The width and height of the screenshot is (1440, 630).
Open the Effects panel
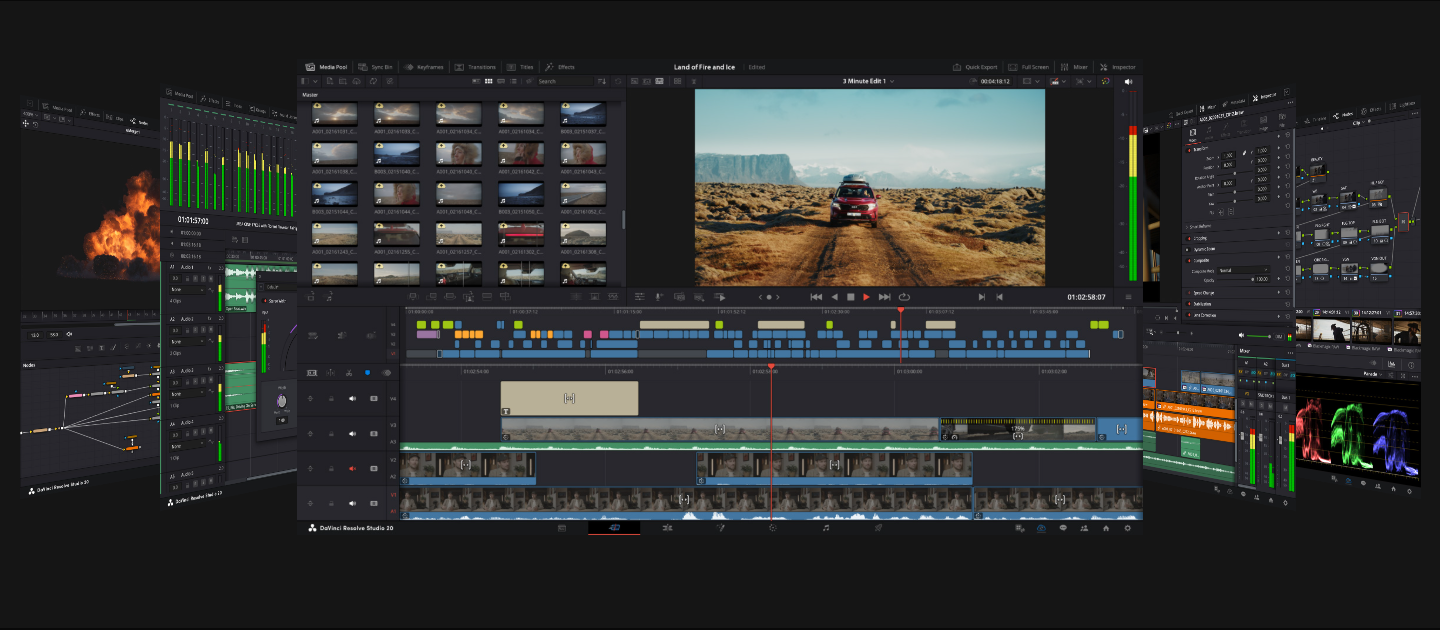[560, 67]
